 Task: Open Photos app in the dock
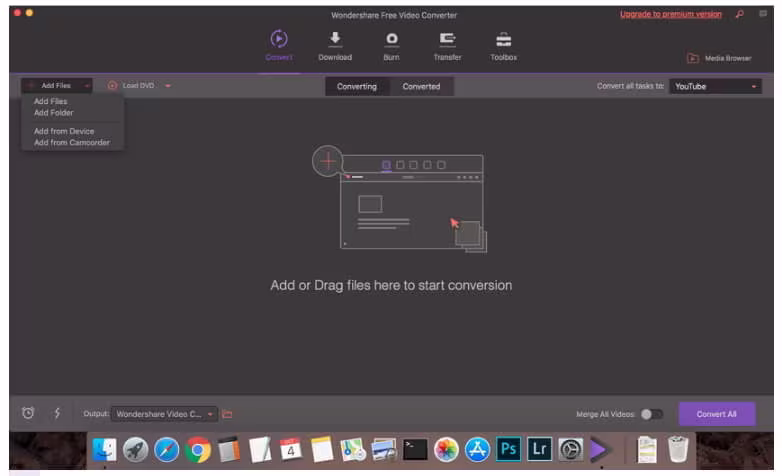446,450
